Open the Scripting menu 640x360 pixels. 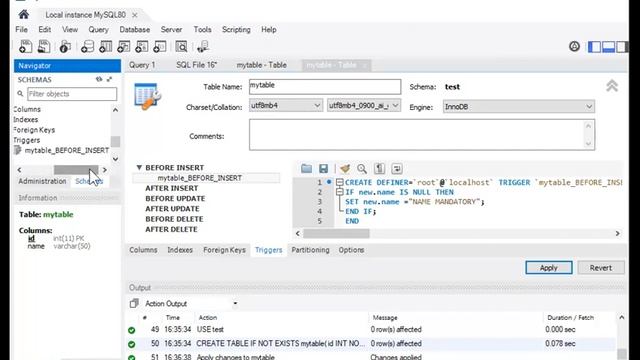[x=236, y=29]
